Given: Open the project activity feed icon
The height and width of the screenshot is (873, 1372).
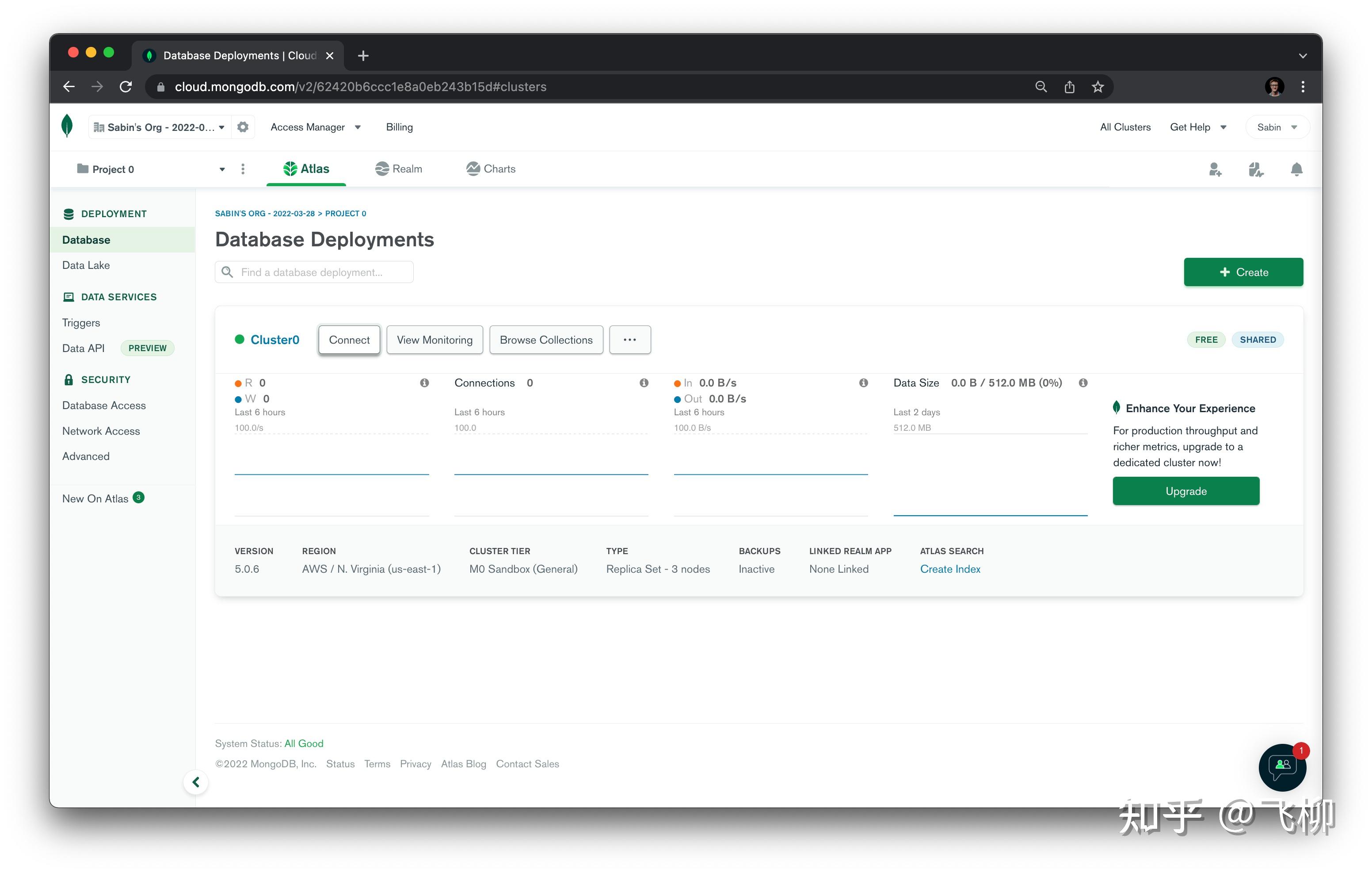Looking at the screenshot, I should pos(1256,169).
